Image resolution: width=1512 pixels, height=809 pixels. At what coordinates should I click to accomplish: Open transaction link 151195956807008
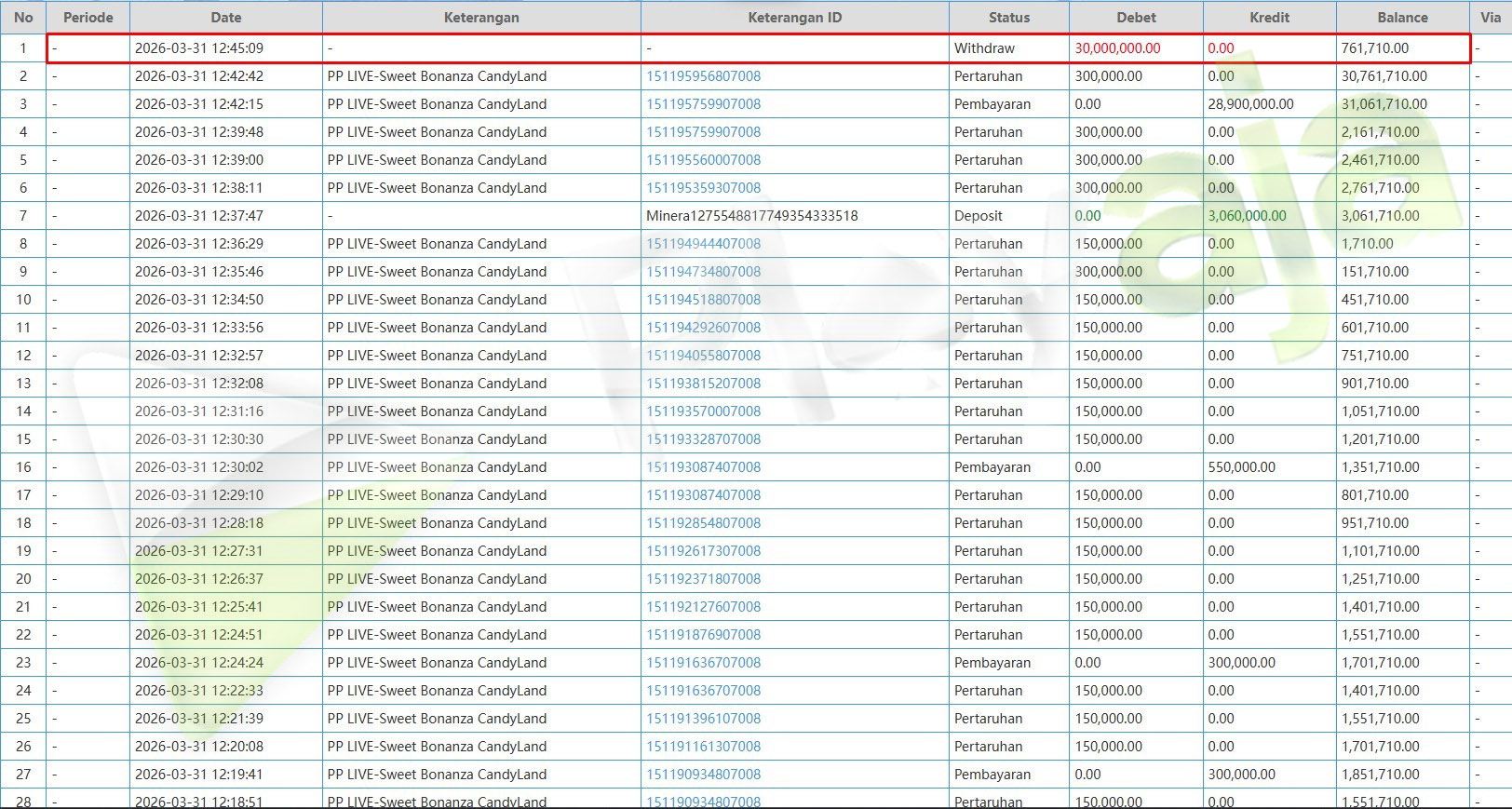point(703,76)
